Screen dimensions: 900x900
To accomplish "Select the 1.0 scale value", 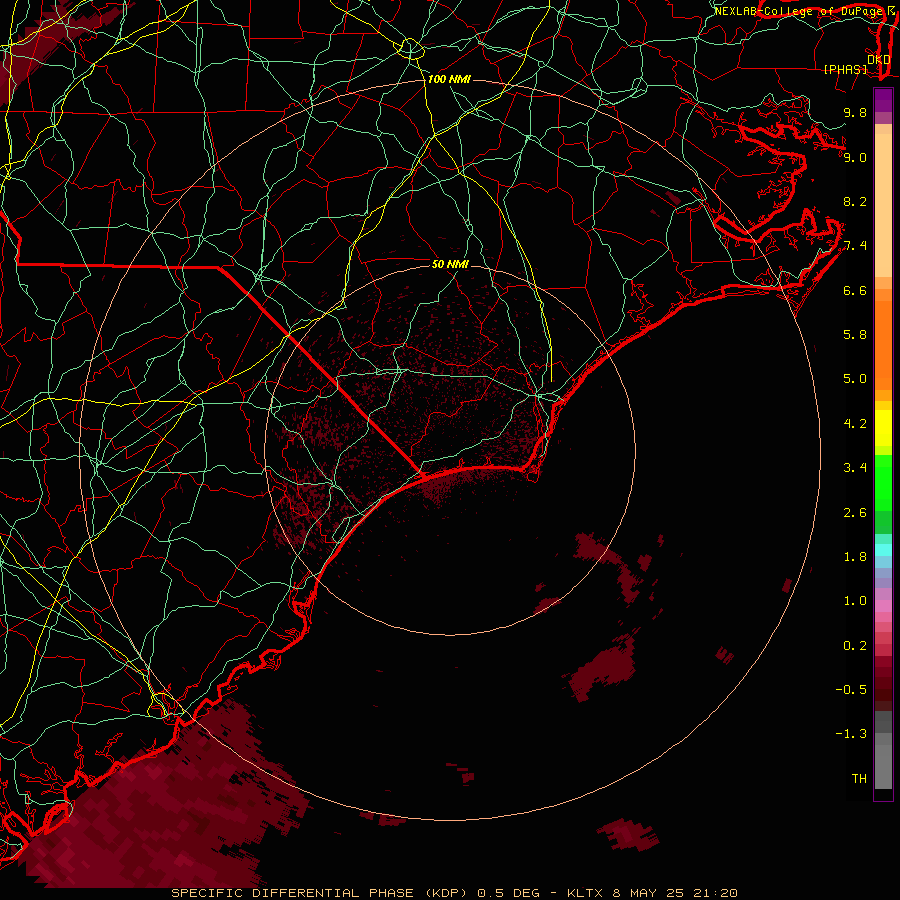I will click(855, 601).
